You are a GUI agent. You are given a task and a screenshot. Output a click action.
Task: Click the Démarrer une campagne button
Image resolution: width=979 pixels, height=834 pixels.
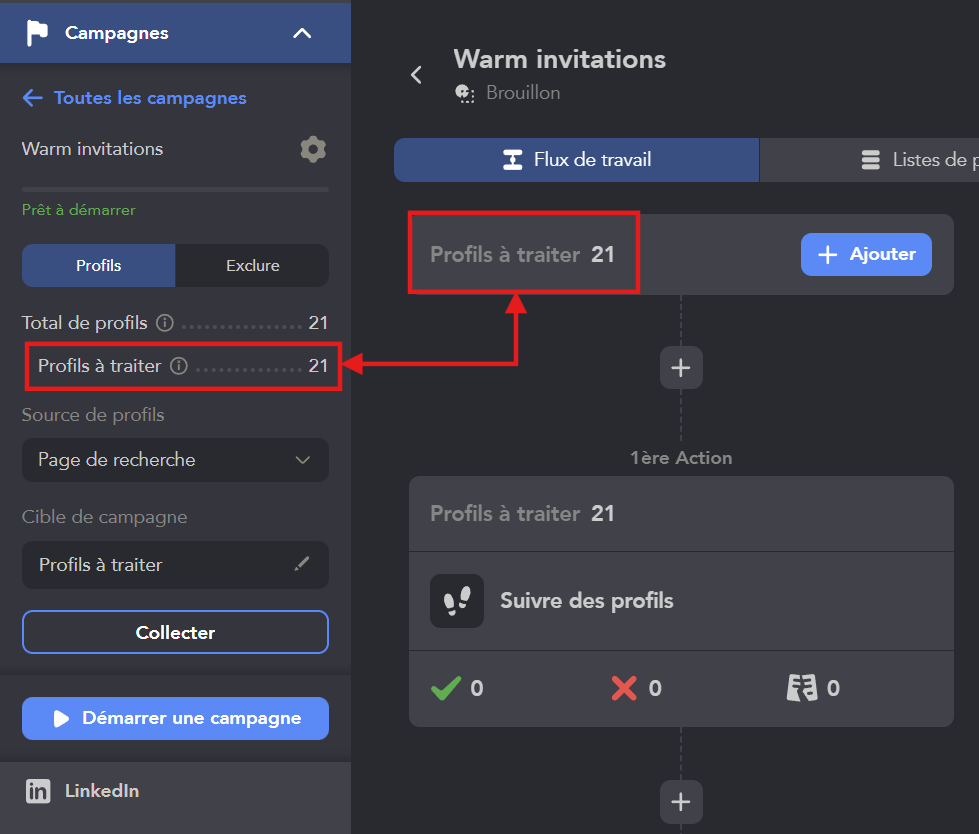tap(175, 719)
